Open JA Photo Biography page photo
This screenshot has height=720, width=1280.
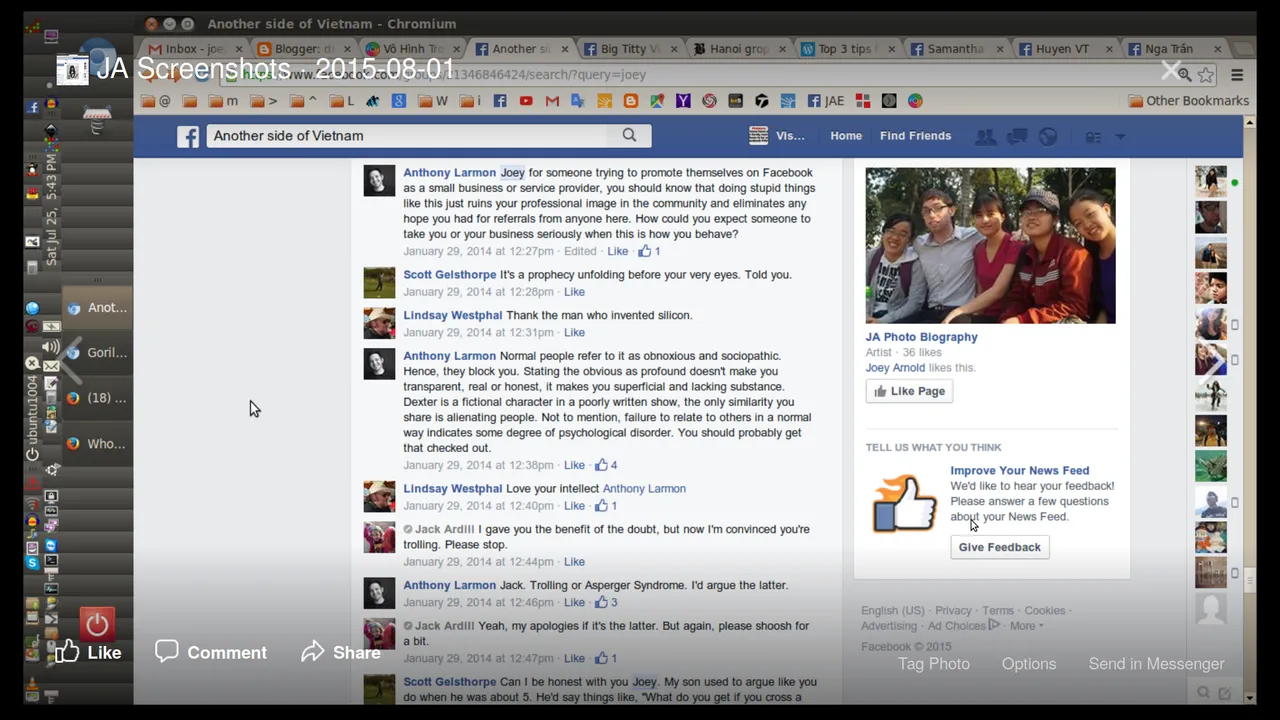pos(990,246)
